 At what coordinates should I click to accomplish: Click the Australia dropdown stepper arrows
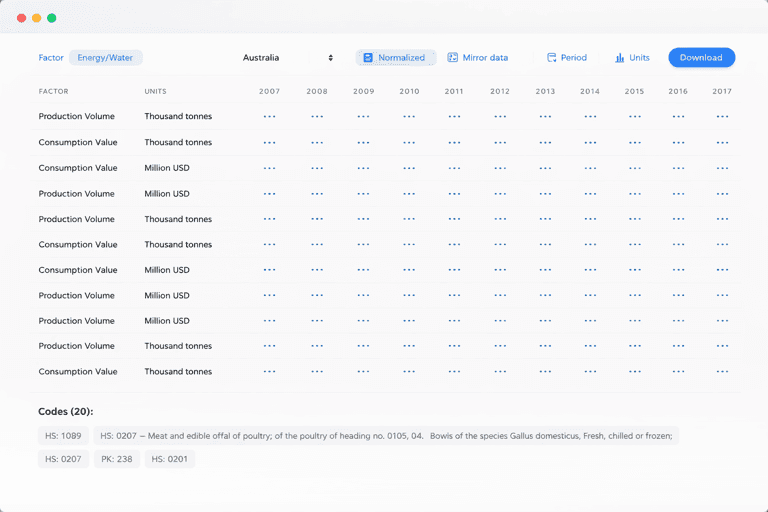[x=330, y=58]
